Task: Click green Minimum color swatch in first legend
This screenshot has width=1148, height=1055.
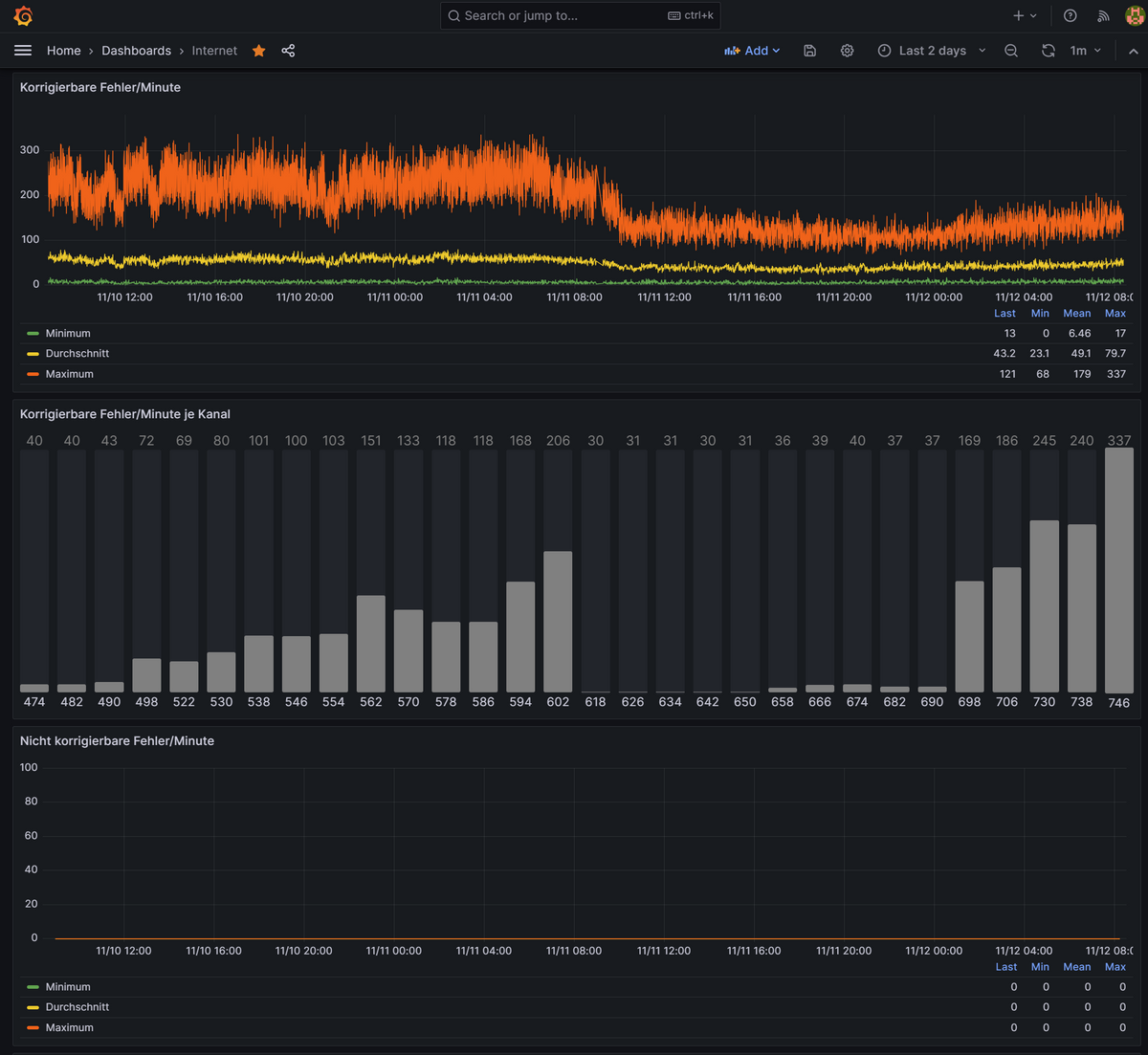Action: [33, 334]
